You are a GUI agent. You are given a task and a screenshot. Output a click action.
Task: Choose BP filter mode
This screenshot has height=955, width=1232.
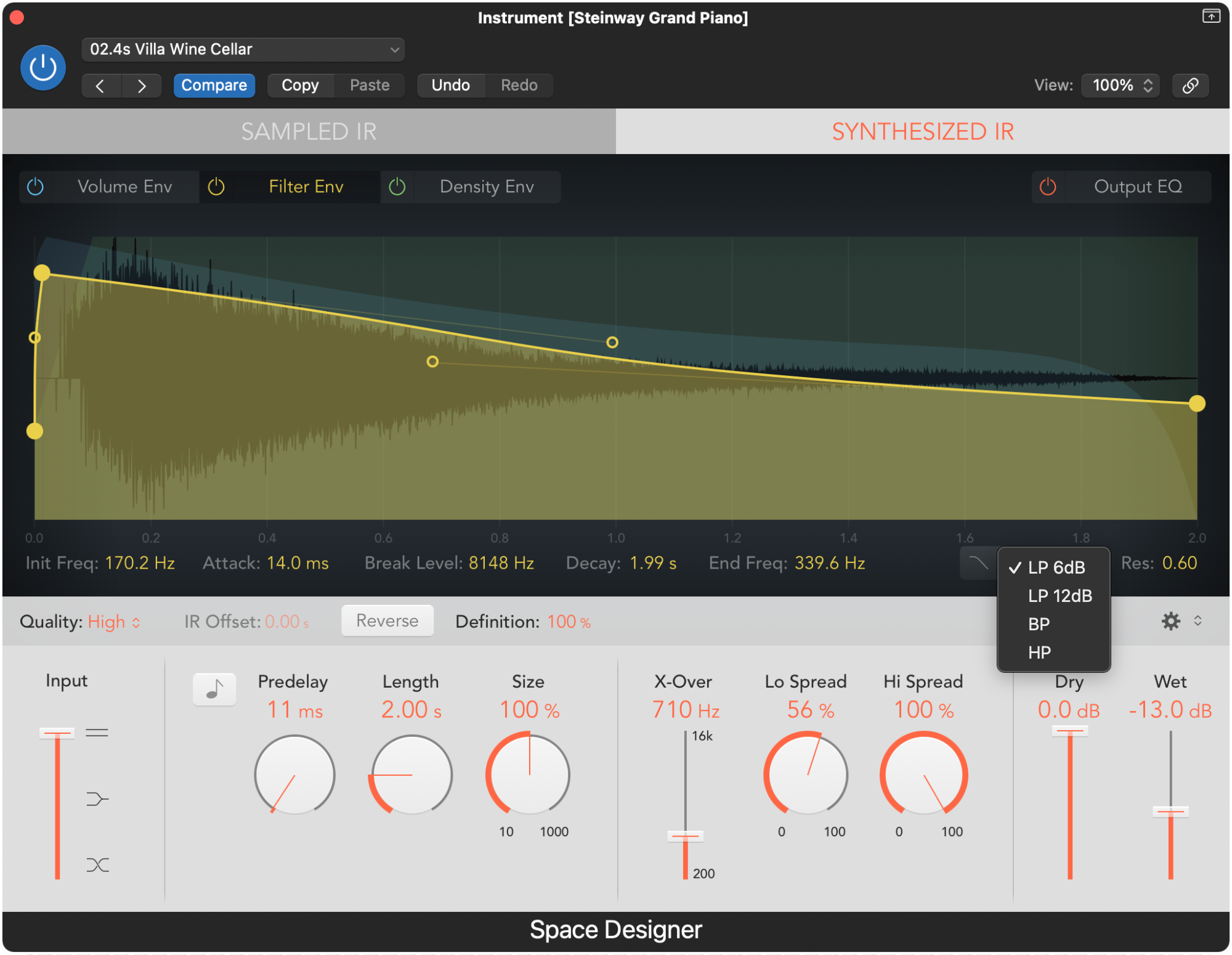1054,624
